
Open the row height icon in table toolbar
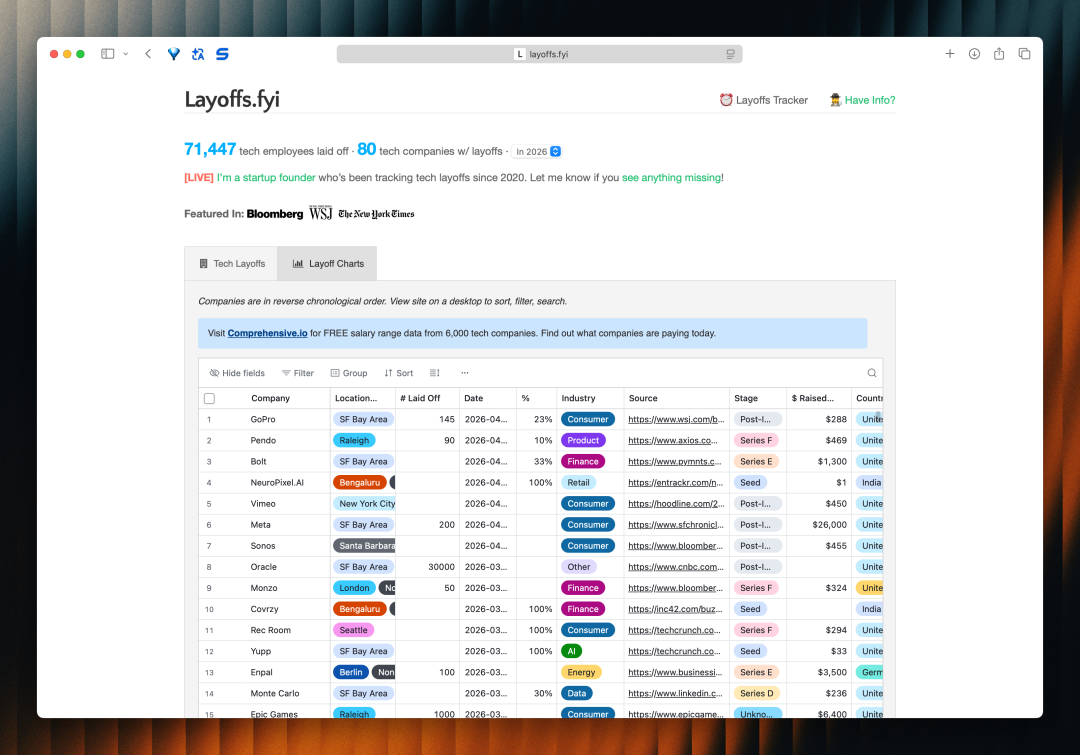(435, 373)
